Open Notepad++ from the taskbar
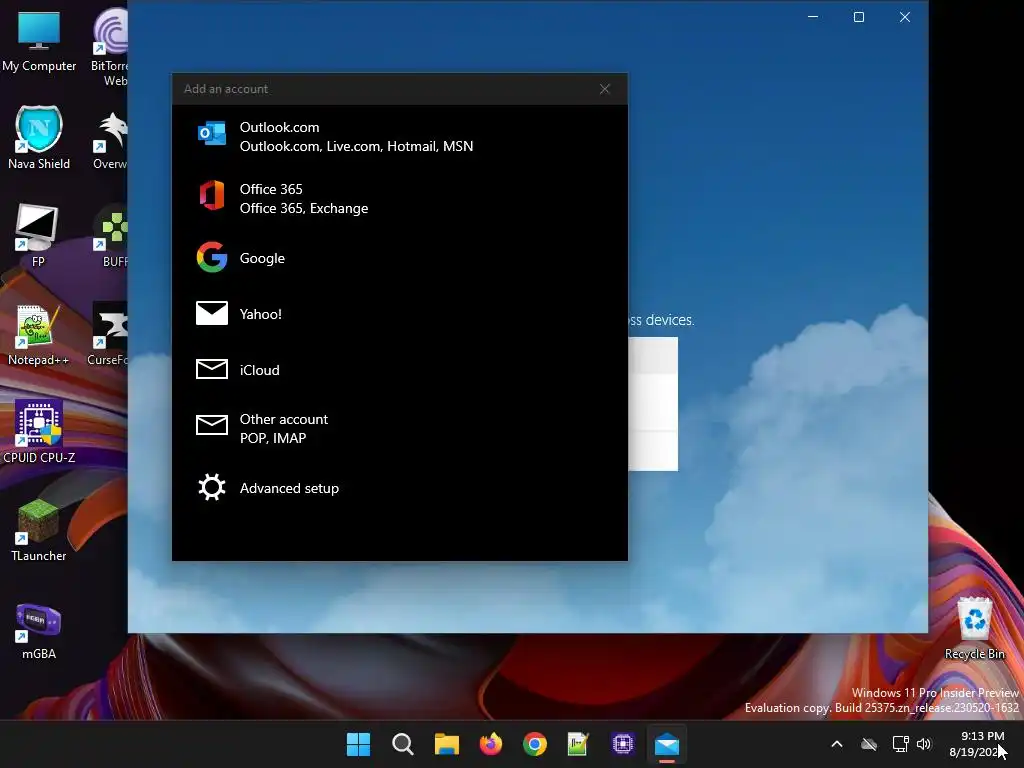This screenshot has width=1024, height=768. click(x=579, y=744)
